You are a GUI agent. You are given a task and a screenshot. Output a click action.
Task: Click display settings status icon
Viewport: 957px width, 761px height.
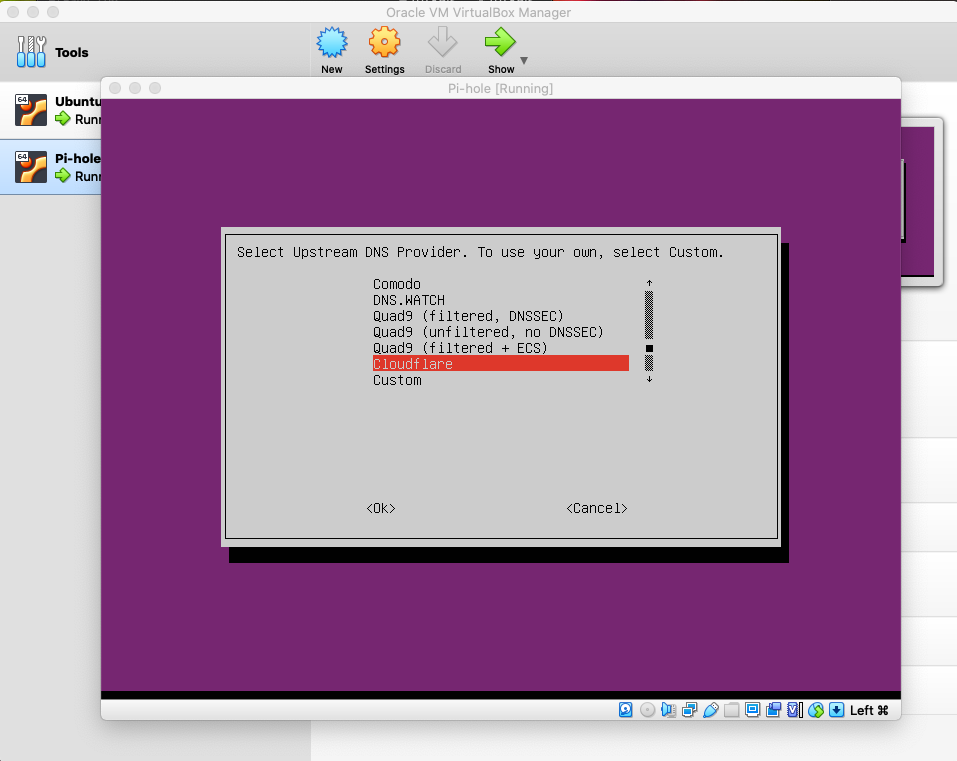(x=753, y=710)
